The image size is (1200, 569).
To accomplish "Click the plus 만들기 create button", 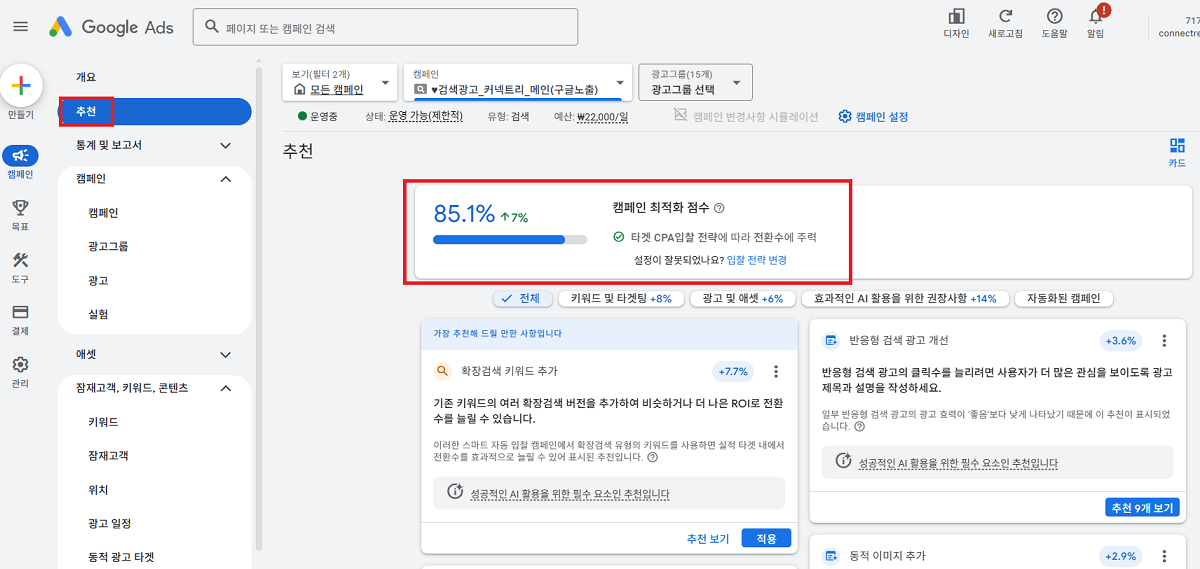I will point(21,86).
